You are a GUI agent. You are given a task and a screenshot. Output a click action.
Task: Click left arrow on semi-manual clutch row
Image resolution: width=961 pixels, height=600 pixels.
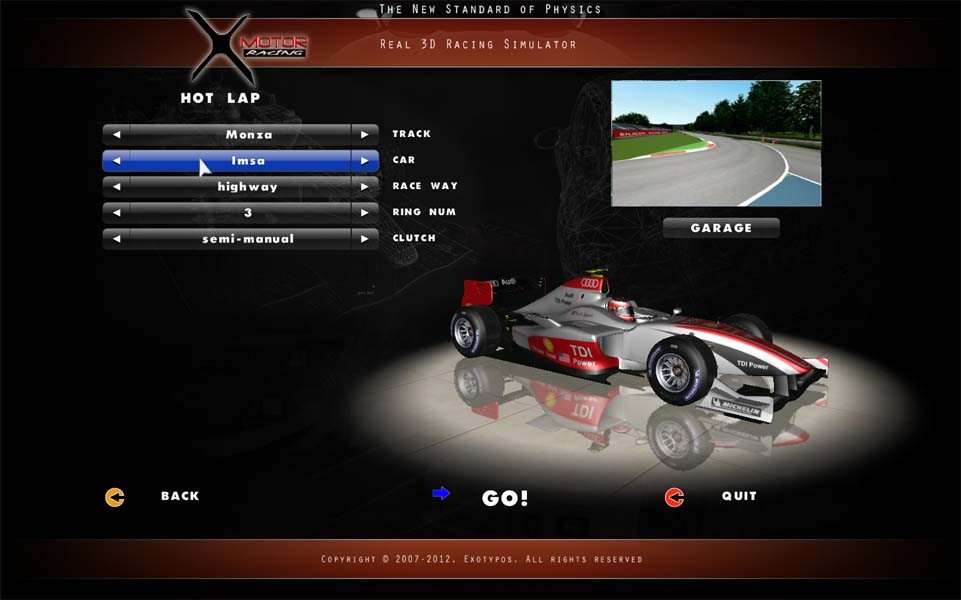pos(116,238)
